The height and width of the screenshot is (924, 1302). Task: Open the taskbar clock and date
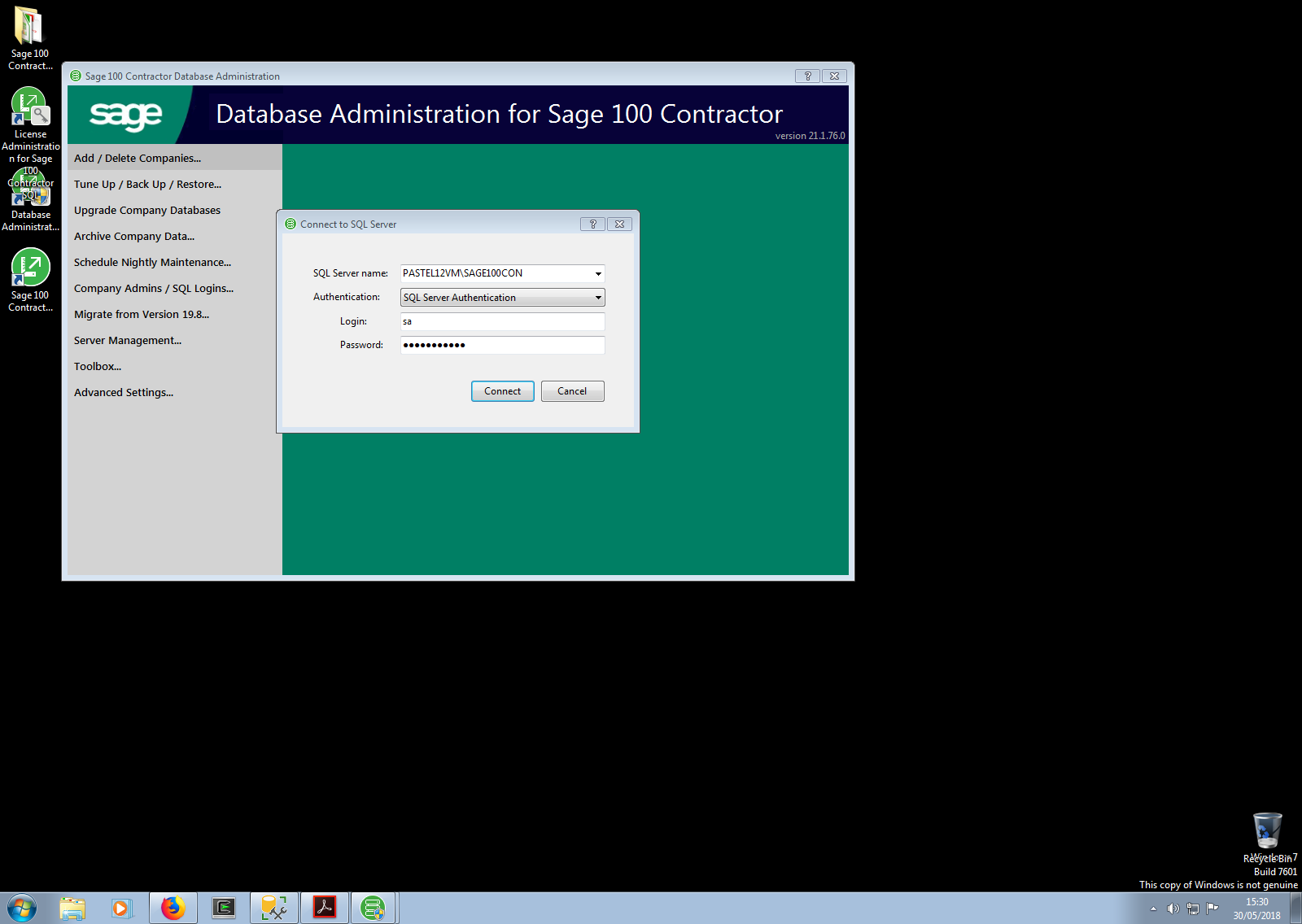(x=1256, y=909)
